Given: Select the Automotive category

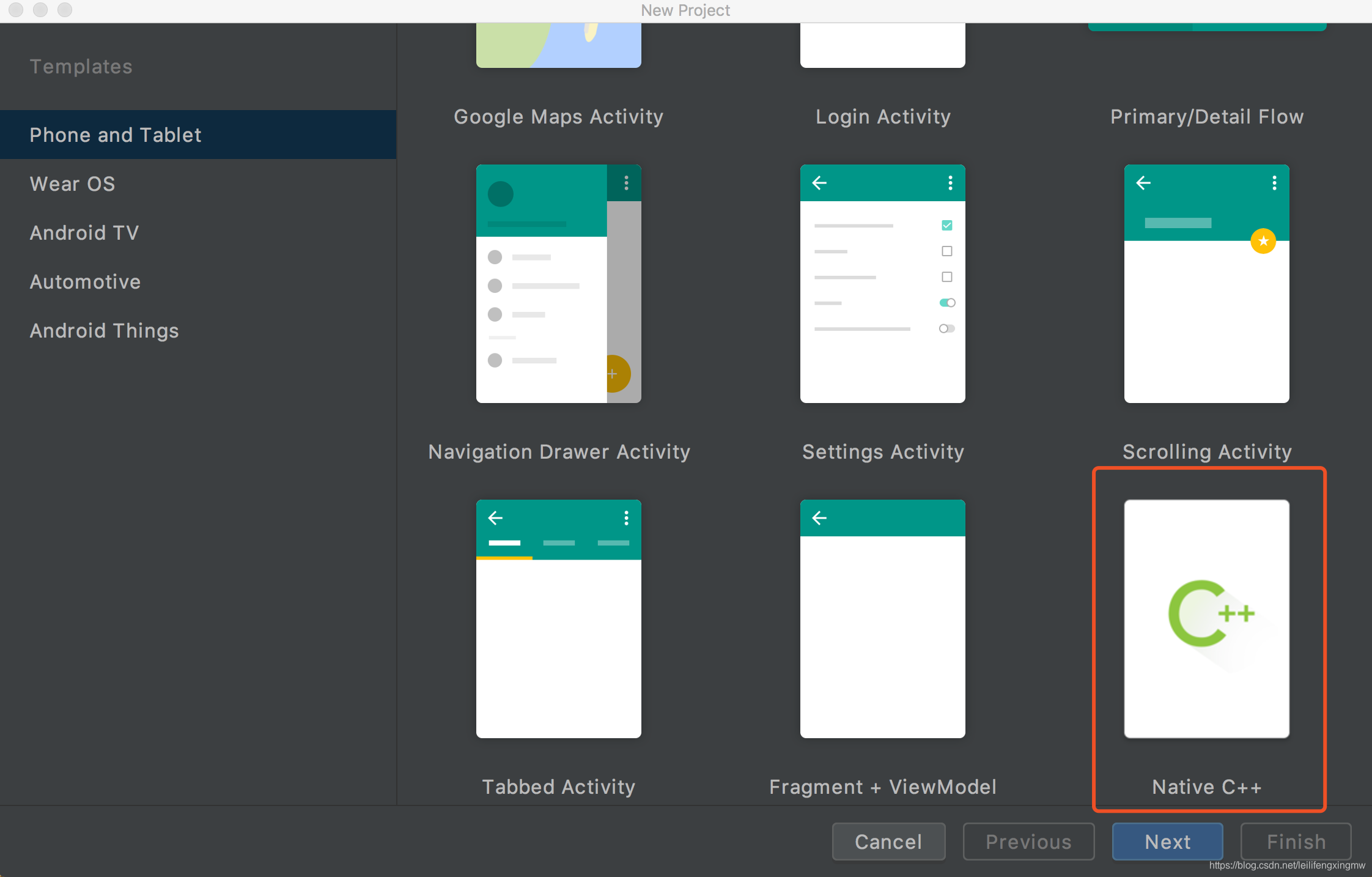Looking at the screenshot, I should (x=85, y=281).
